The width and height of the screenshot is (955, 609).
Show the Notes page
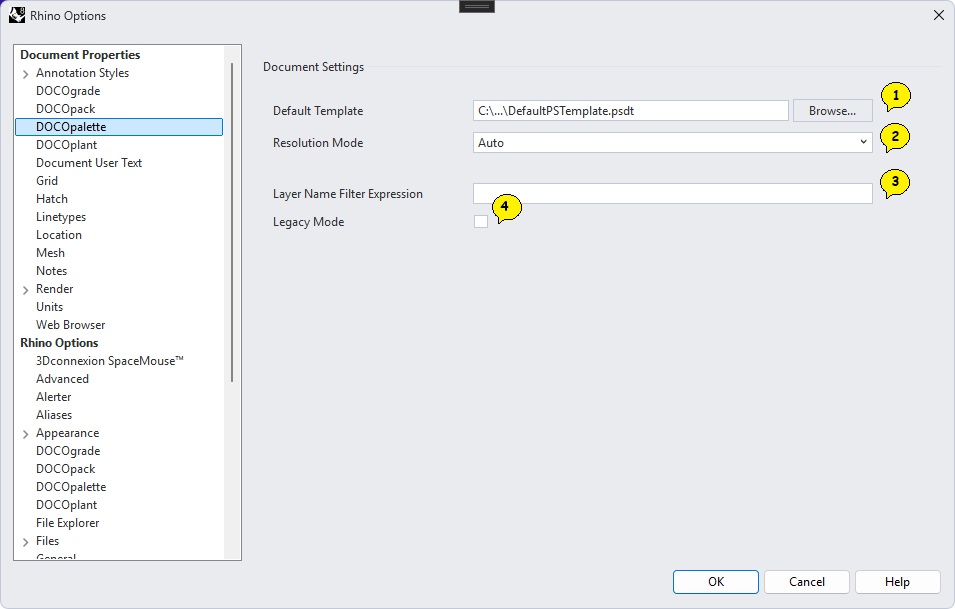point(51,270)
